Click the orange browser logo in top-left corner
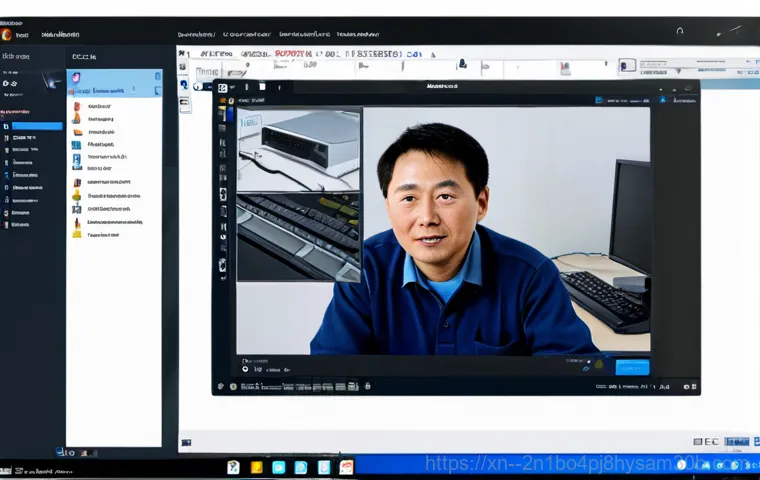The image size is (760, 480). click(8, 33)
